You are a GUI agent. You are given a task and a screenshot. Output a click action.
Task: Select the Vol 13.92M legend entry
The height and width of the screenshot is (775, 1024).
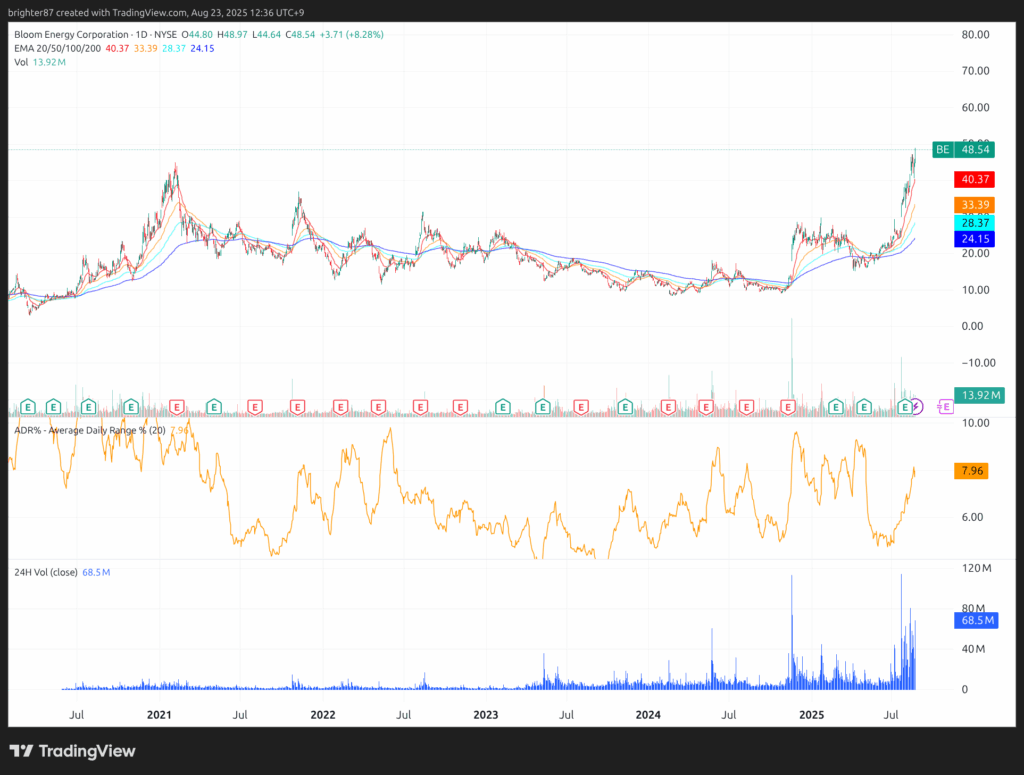click(x=40, y=62)
